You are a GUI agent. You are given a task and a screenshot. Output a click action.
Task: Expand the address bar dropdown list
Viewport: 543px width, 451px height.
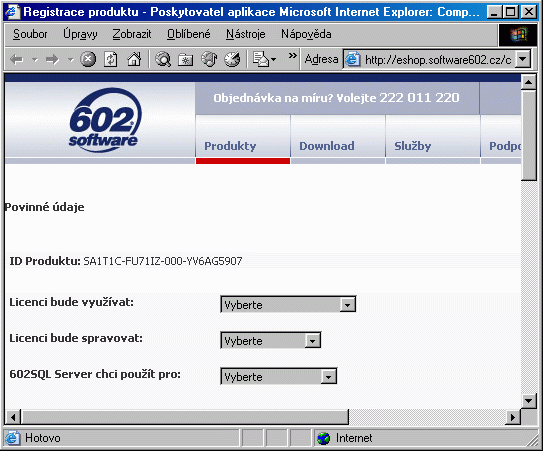523,59
